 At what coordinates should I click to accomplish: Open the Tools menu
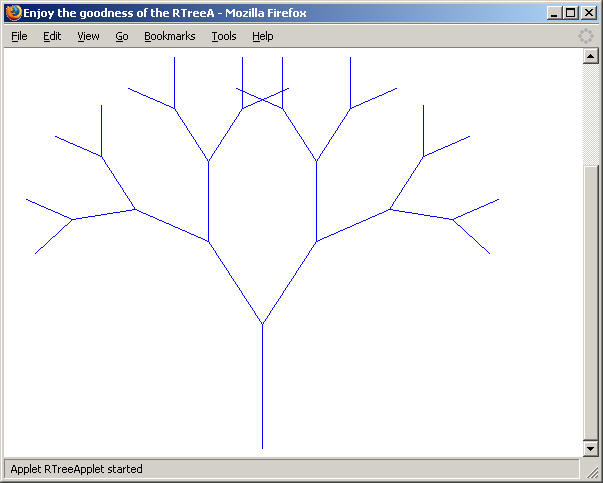[224, 36]
